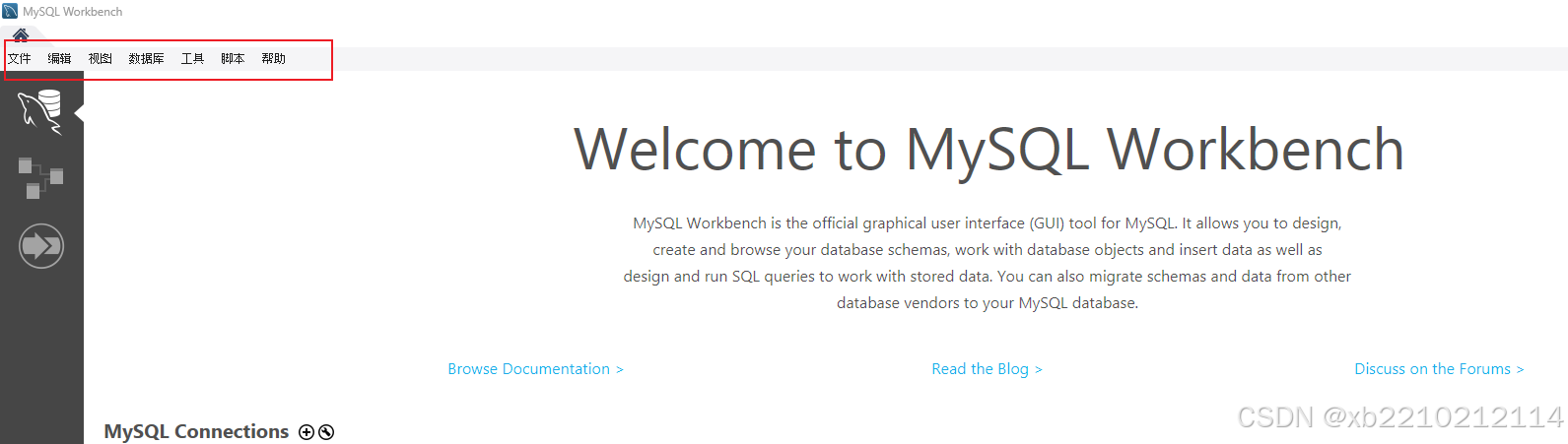1568x444 pixels.
Task: Open the home tab icon
Action: point(21,35)
